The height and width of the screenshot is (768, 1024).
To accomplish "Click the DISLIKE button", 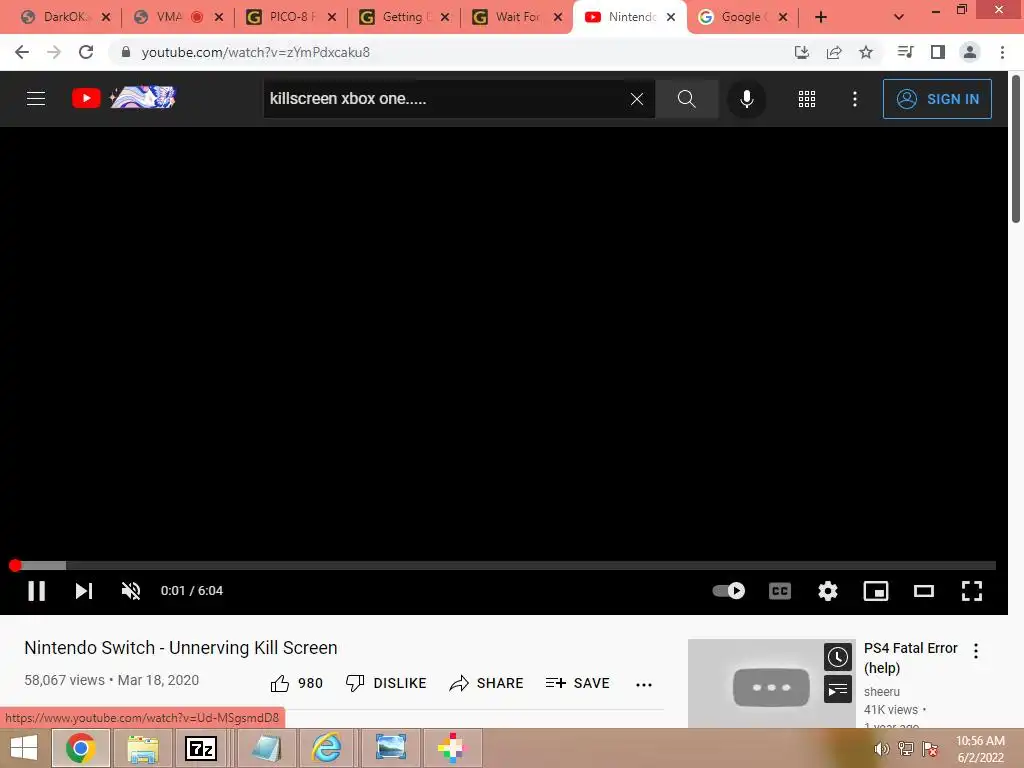I will click(x=385, y=683).
